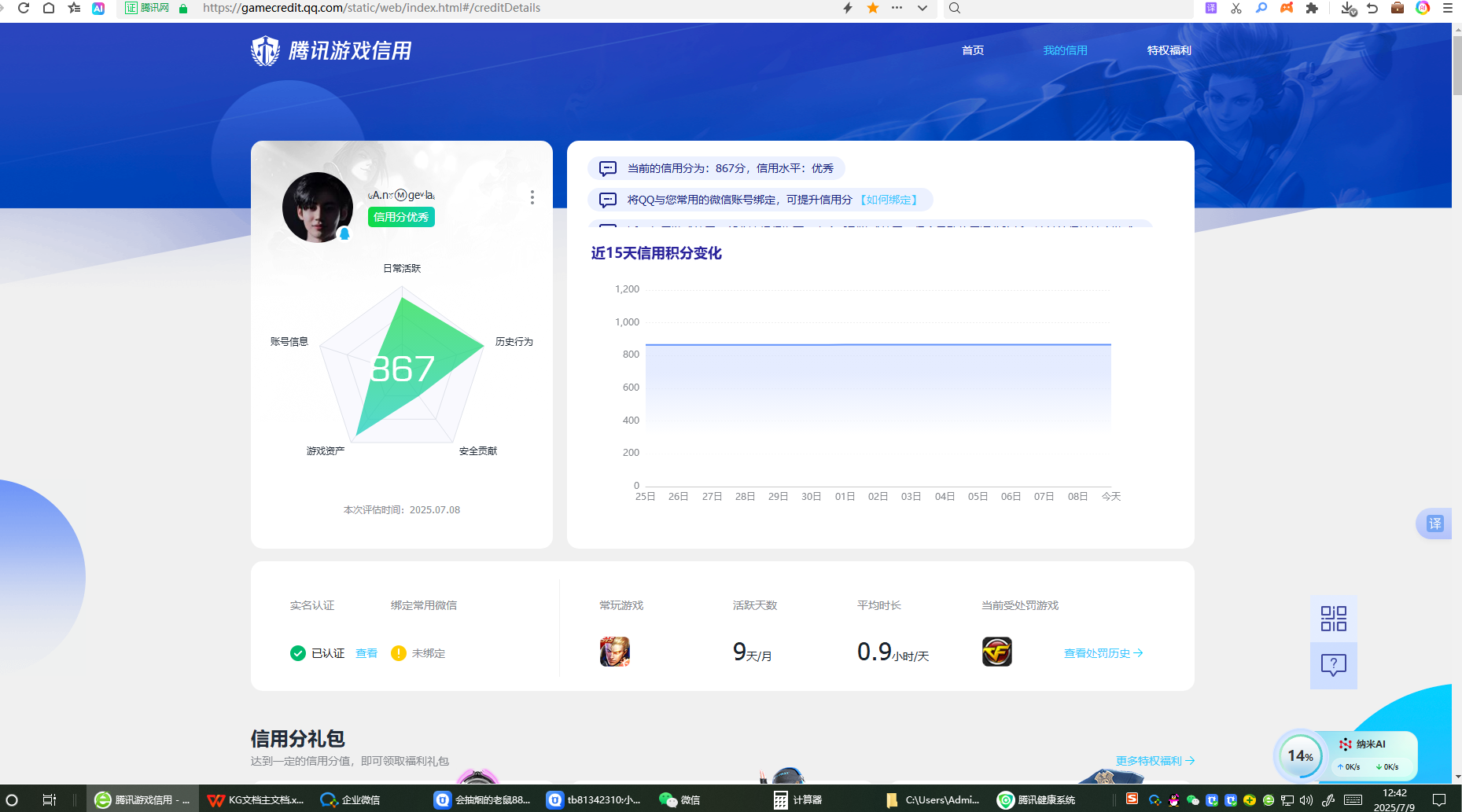
Task: Open the downloads icon in browser toolbar
Action: click(1348, 8)
